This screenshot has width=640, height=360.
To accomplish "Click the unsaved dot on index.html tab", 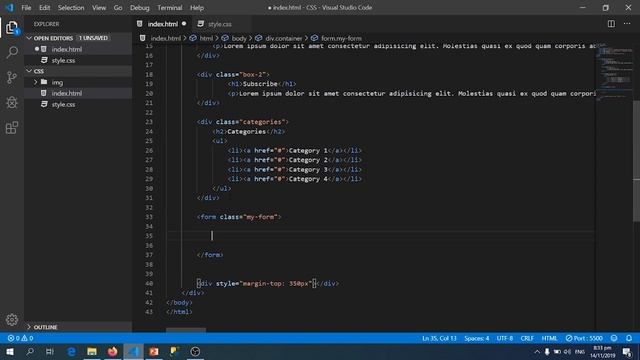I will coord(184,24).
